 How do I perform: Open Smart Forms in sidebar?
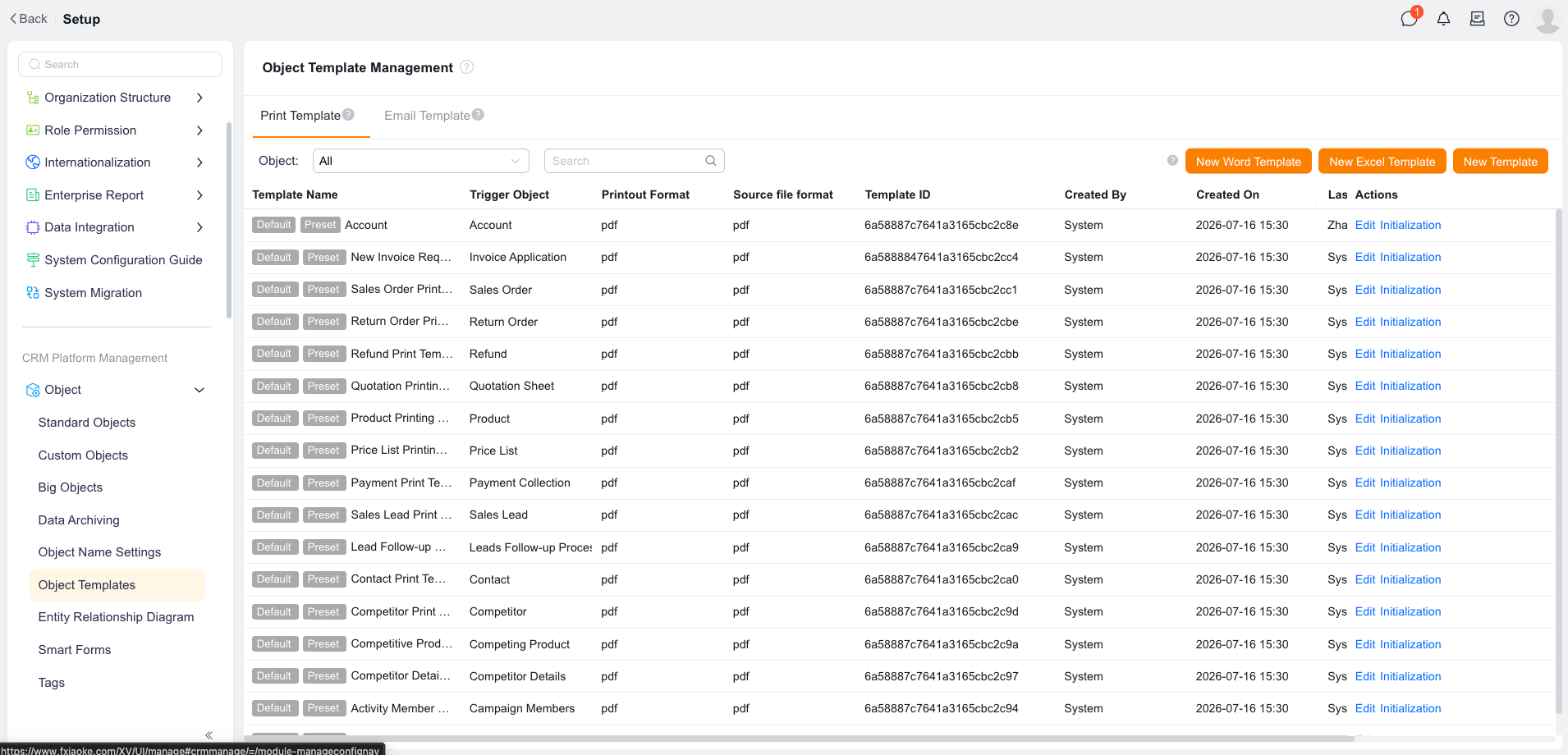pos(75,650)
